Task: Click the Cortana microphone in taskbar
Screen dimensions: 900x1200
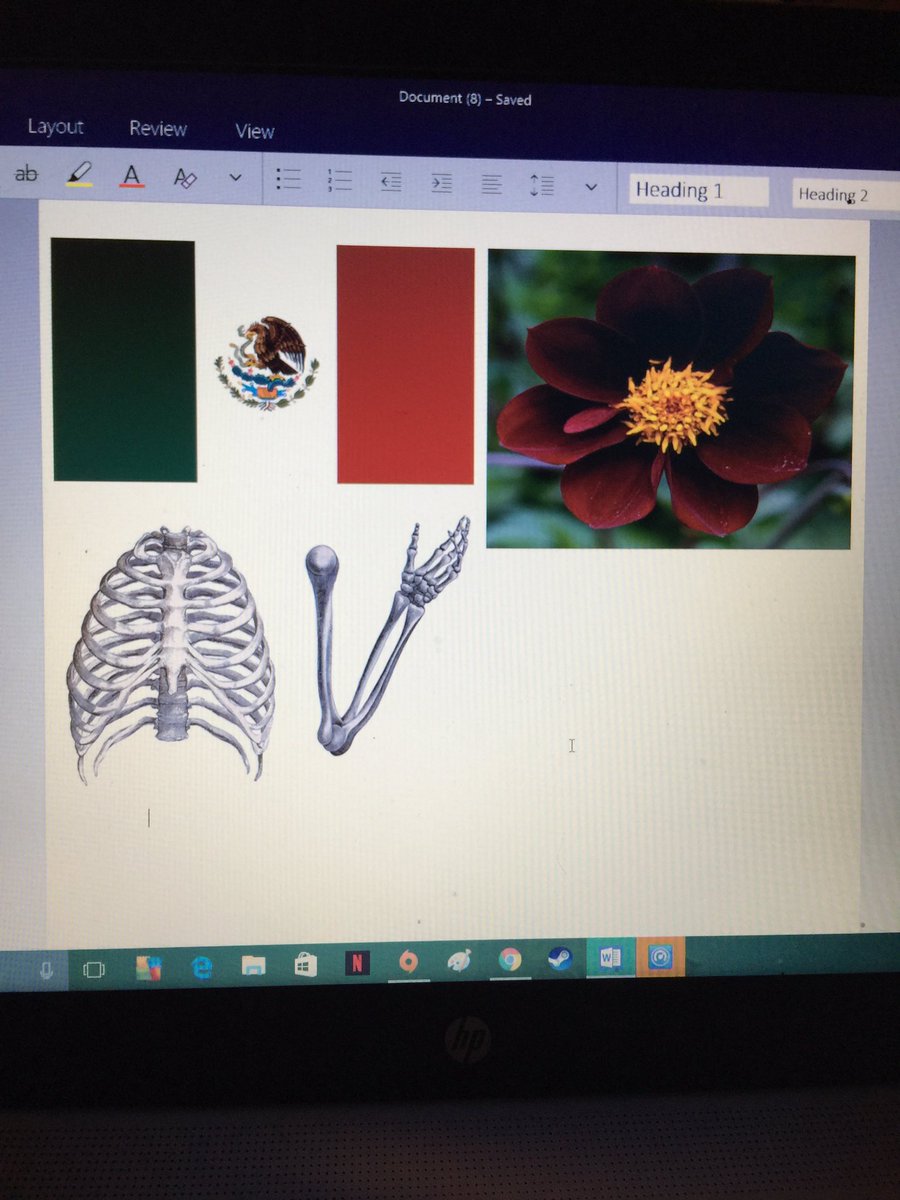Action: click(45, 970)
